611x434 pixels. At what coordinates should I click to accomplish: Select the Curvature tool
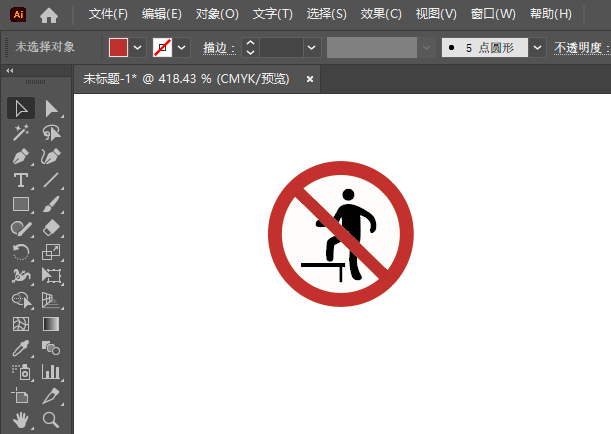click(x=51, y=157)
